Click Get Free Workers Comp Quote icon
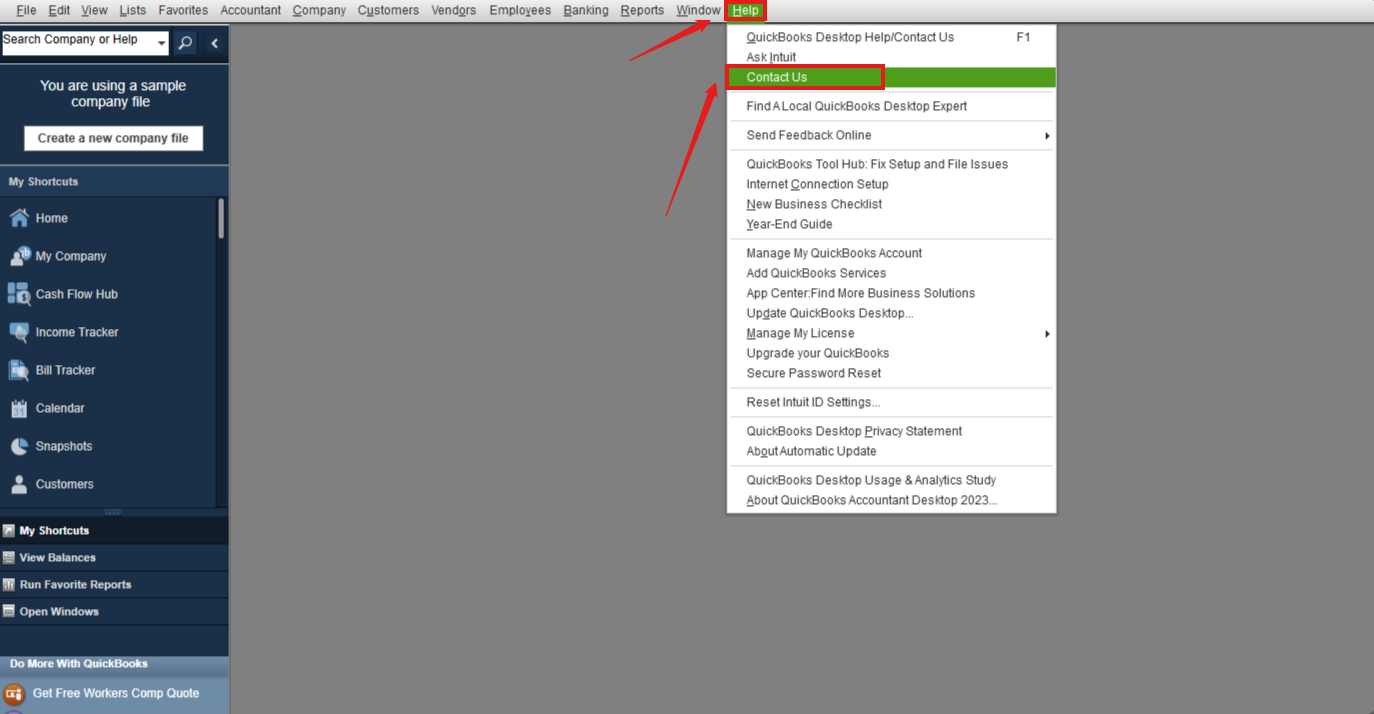The image size is (1374, 714). click(x=14, y=693)
